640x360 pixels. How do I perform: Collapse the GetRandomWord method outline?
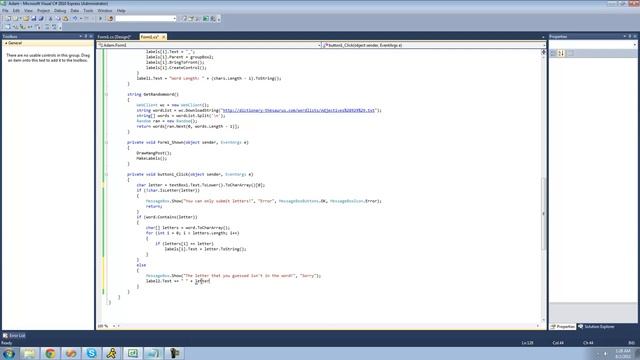[x=107, y=94]
